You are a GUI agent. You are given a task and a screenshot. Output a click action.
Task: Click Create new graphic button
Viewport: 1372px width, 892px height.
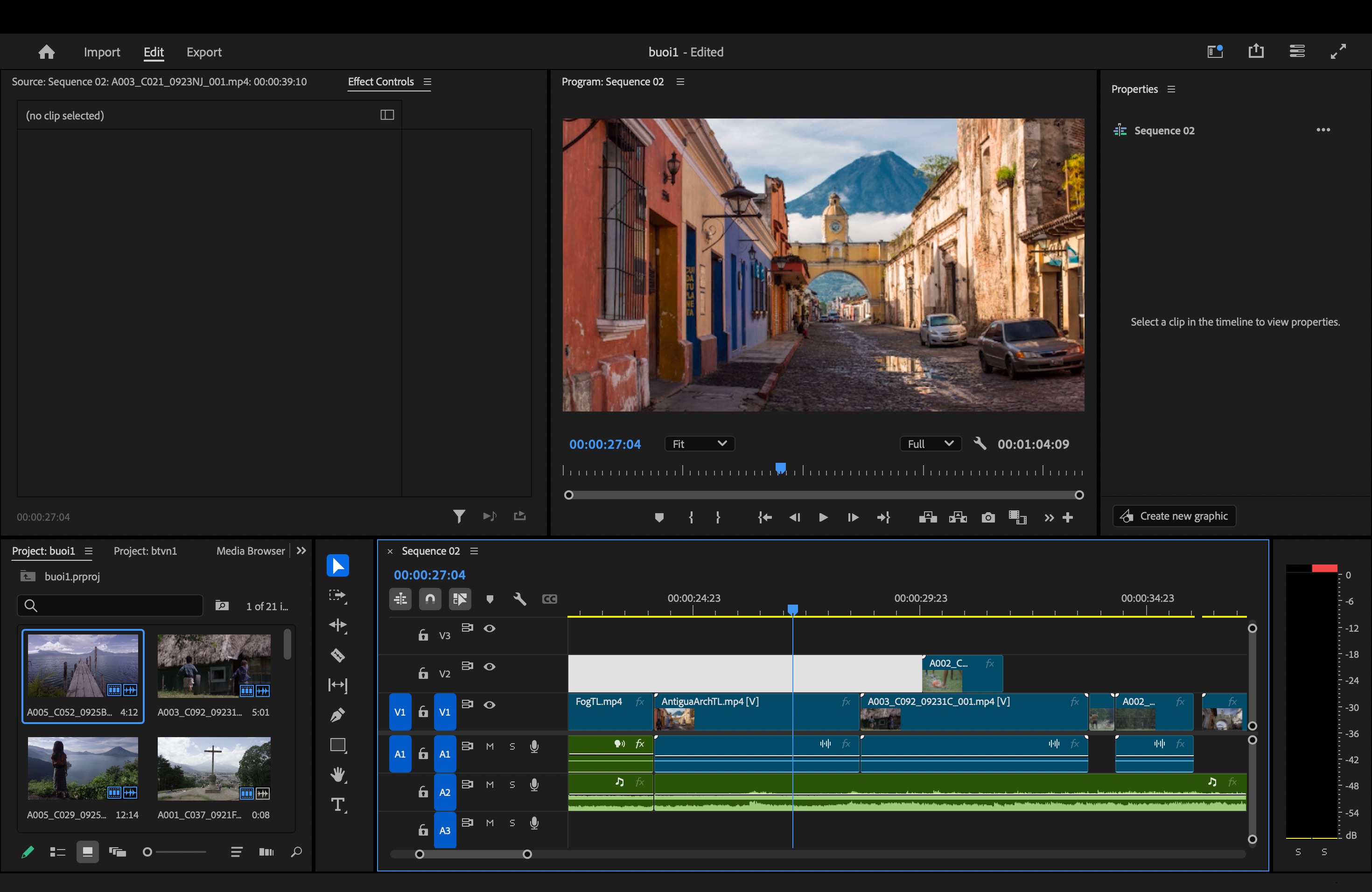pos(1174,516)
